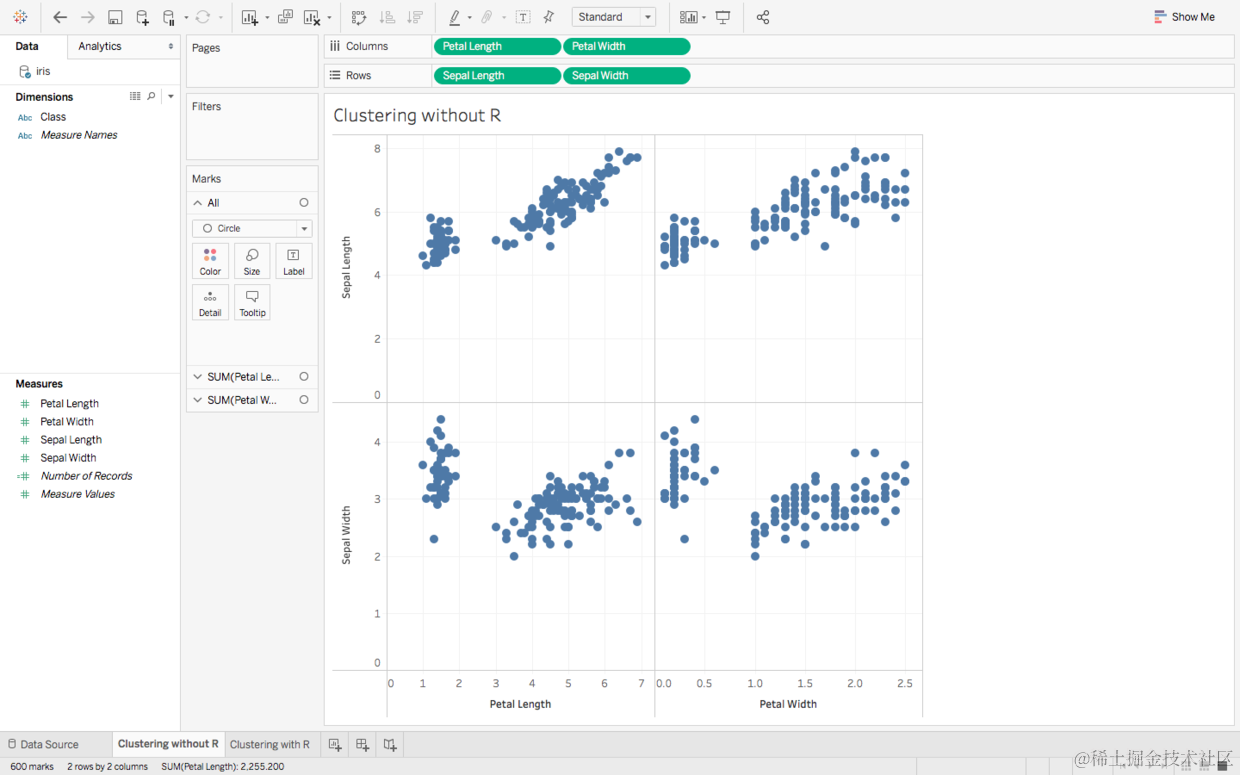Select the Measure Names dimension field
Screen dimensions: 1240x775
coord(79,135)
